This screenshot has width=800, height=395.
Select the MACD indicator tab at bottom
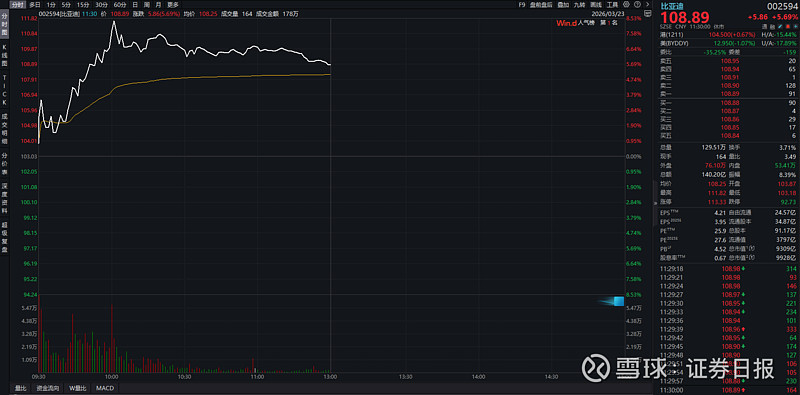[x=105, y=388]
